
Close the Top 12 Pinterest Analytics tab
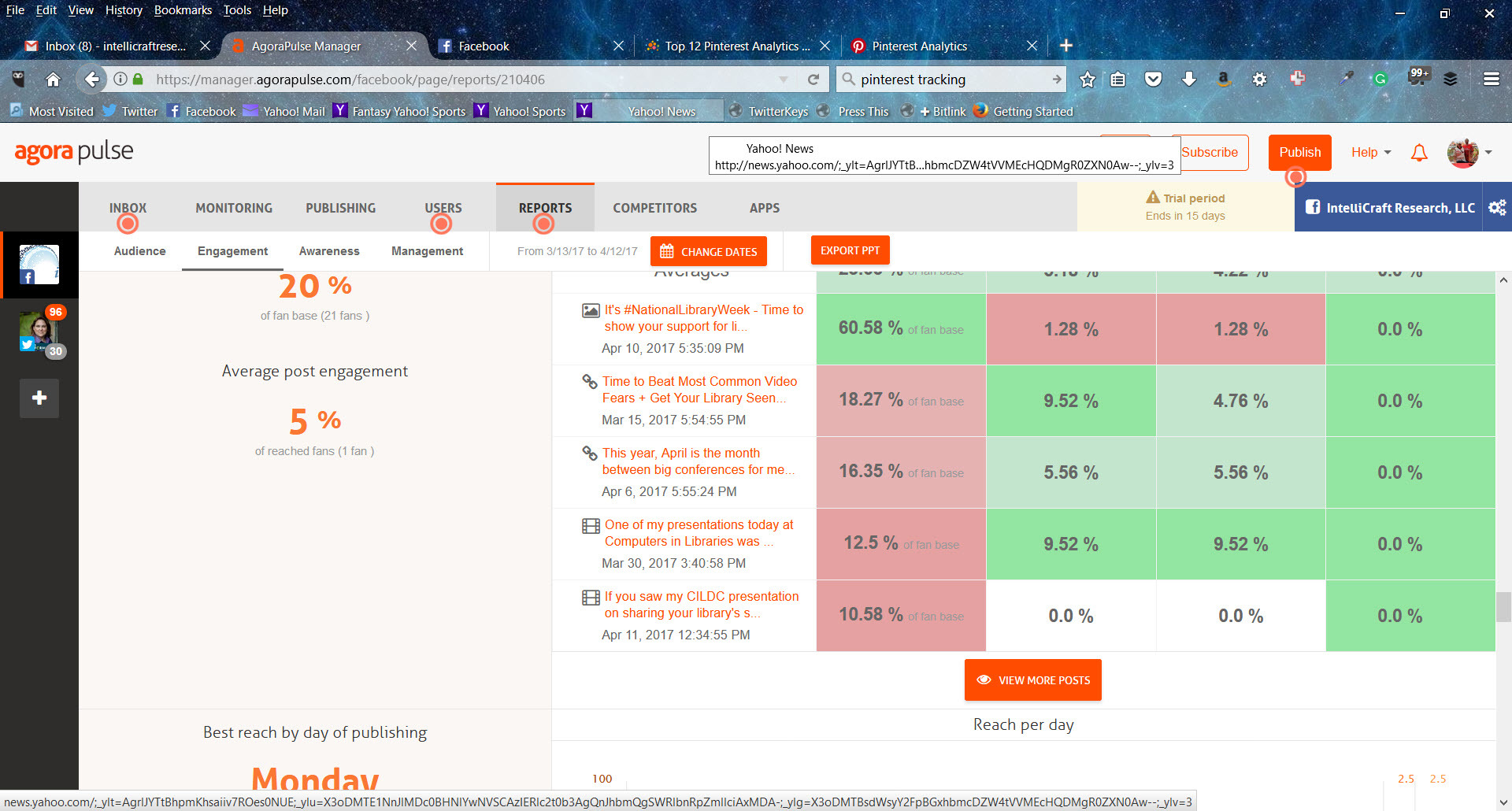point(825,46)
